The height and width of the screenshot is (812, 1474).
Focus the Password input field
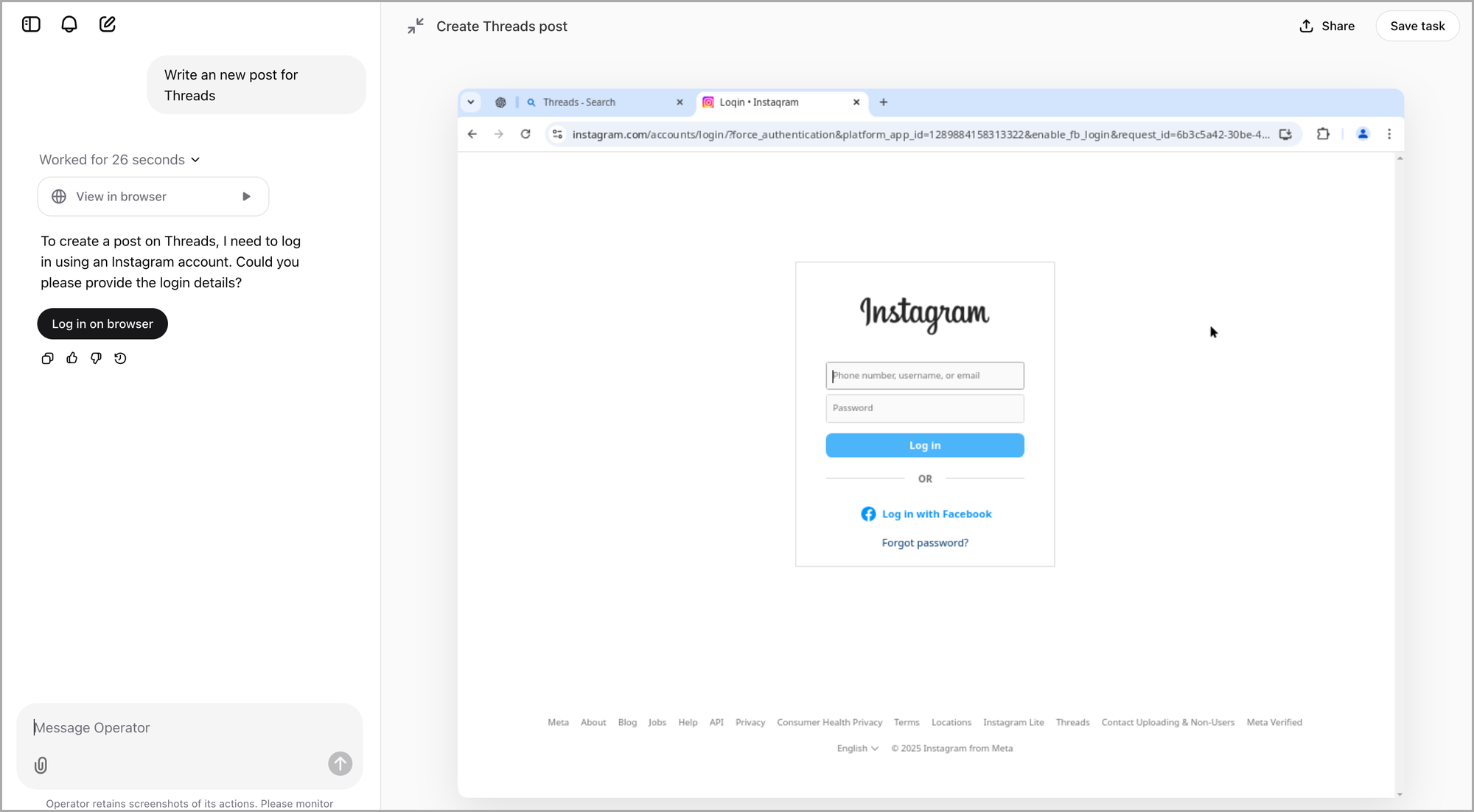924,408
